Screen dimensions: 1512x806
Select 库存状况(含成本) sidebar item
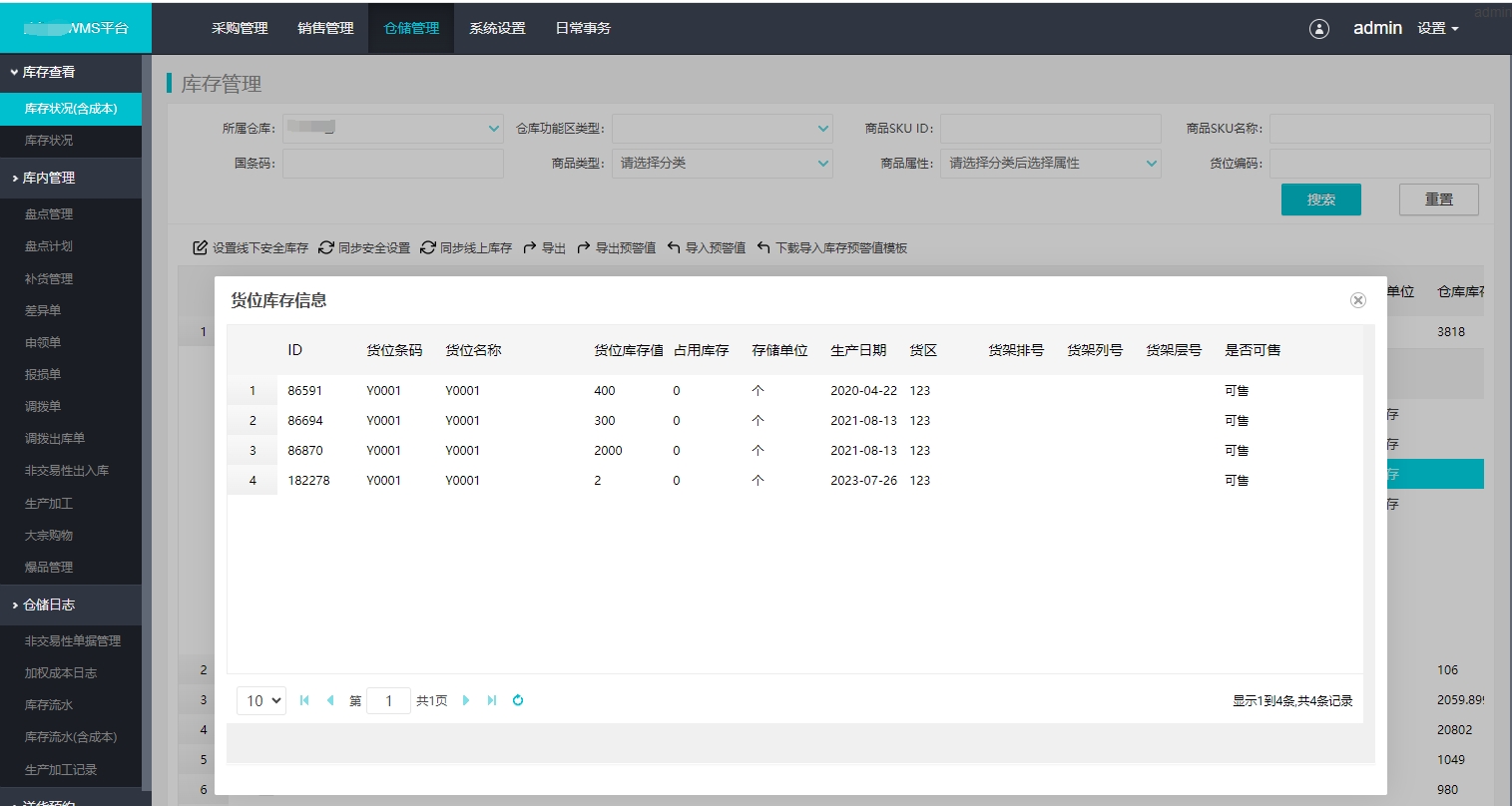pos(71,109)
